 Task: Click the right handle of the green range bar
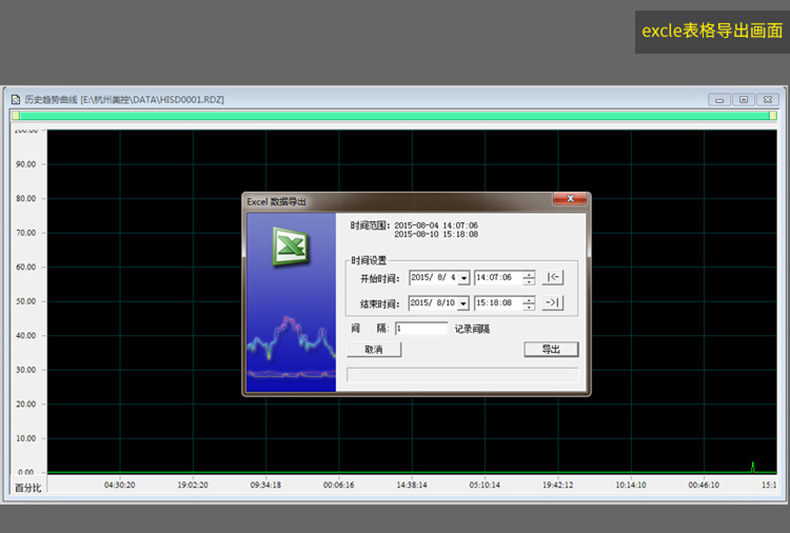click(x=773, y=116)
